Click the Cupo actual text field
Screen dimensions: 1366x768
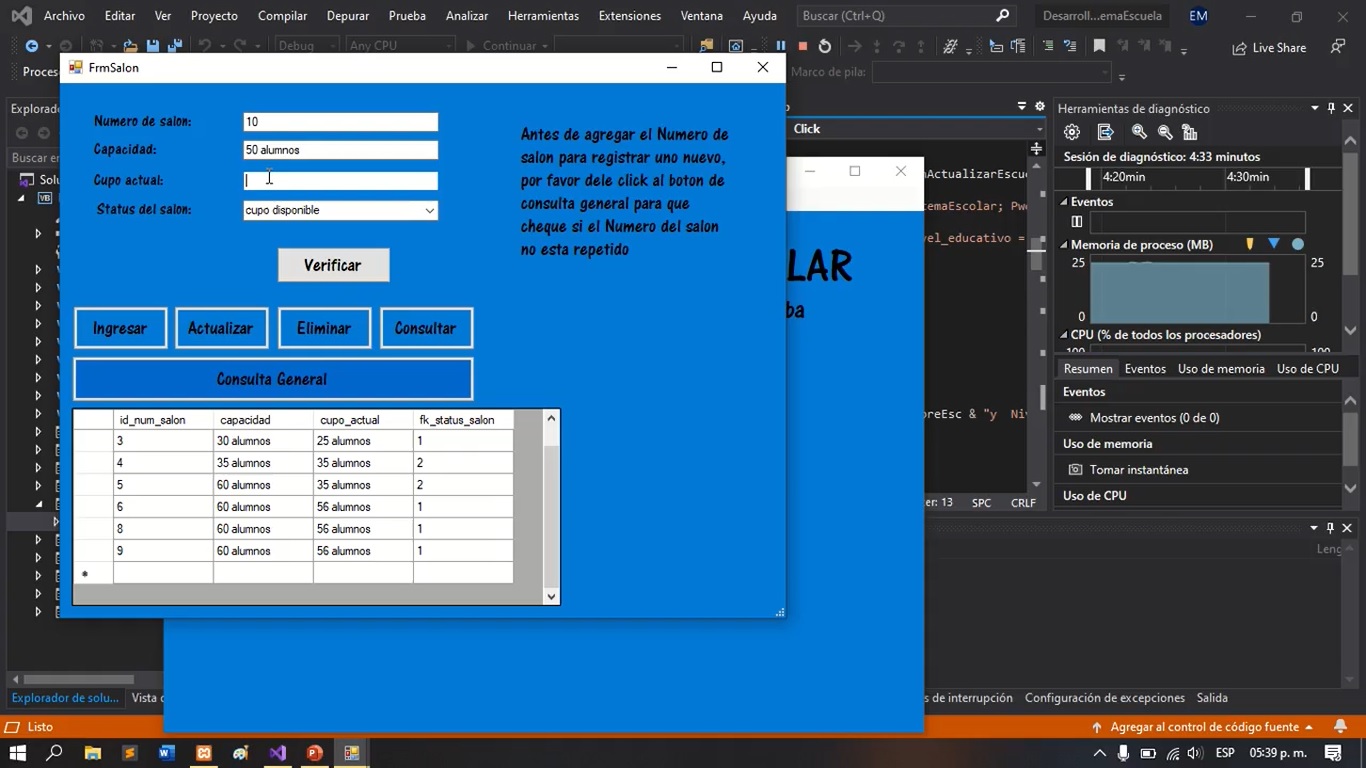(340, 181)
